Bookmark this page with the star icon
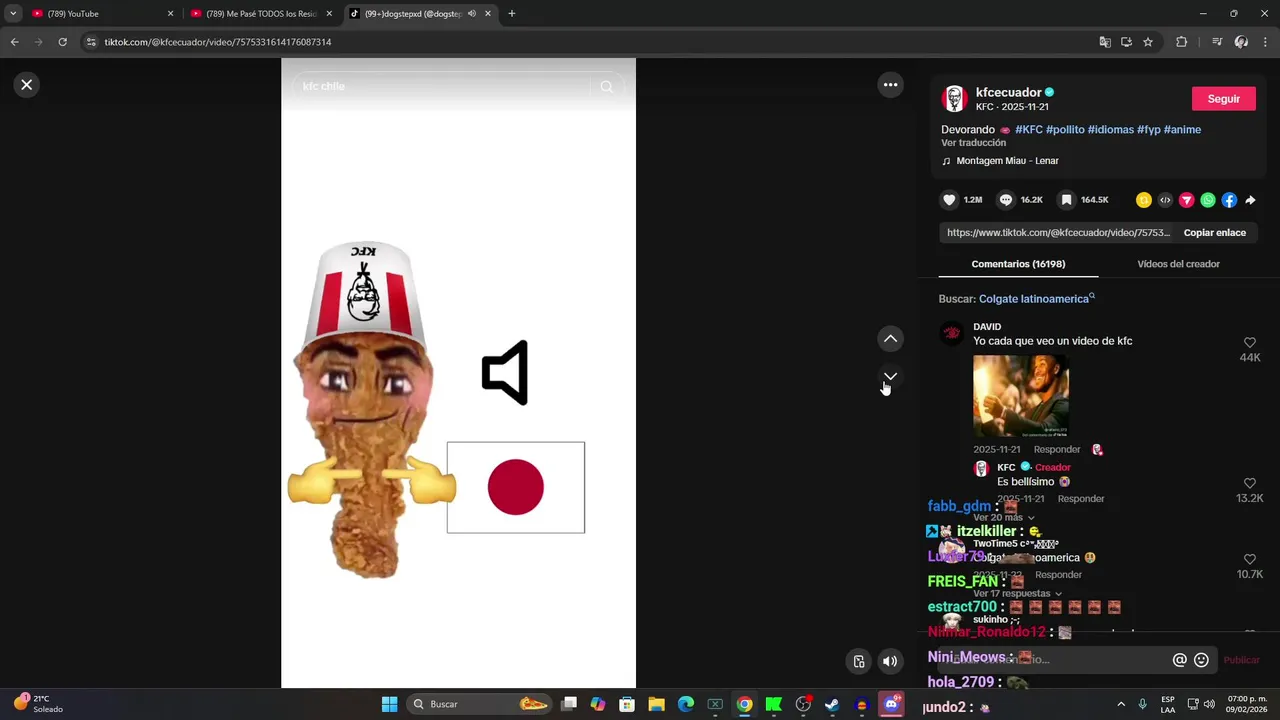This screenshot has height=720, width=1280. tap(1148, 42)
